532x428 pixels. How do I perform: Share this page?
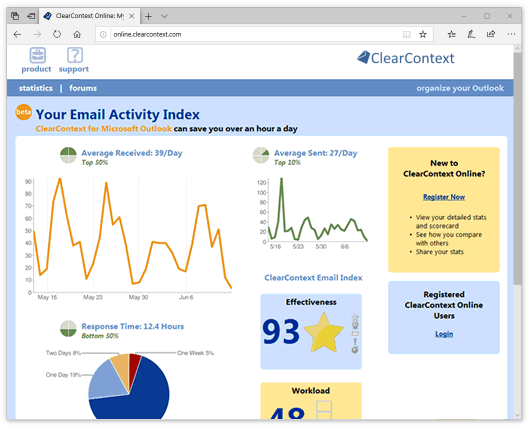pyautogui.click(x=491, y=34)
